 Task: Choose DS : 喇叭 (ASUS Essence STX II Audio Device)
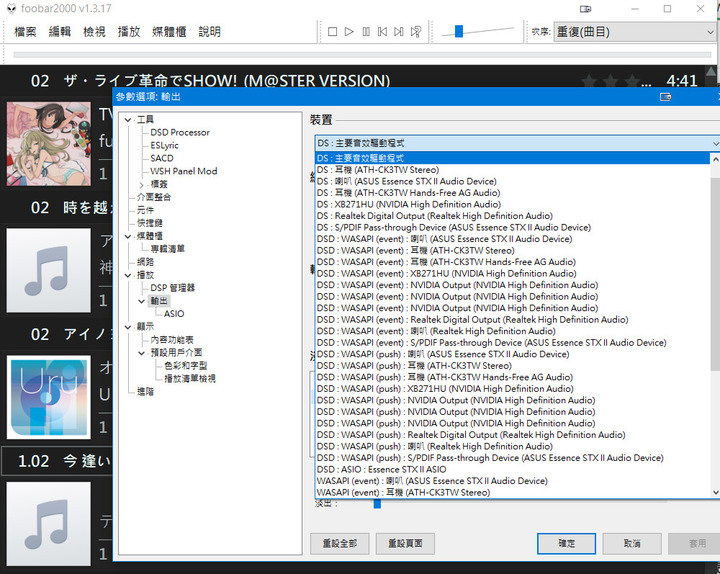[512, 181]
